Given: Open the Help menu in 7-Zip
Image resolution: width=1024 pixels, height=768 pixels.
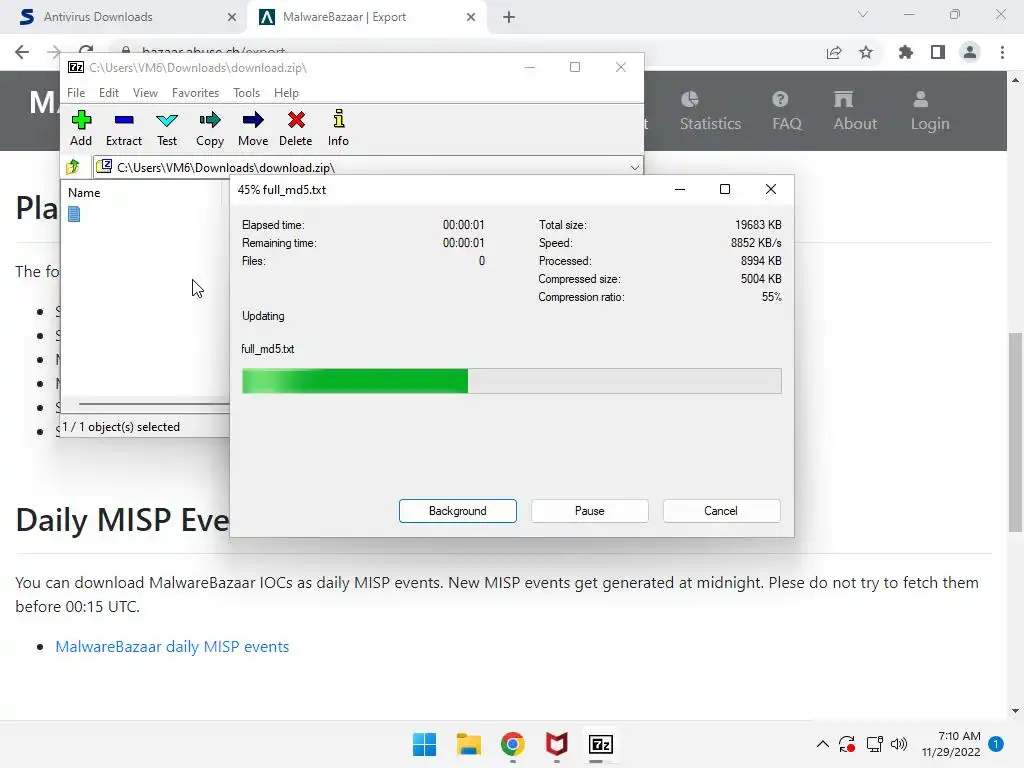Looking at the screenshot, I should coord(286,93).
